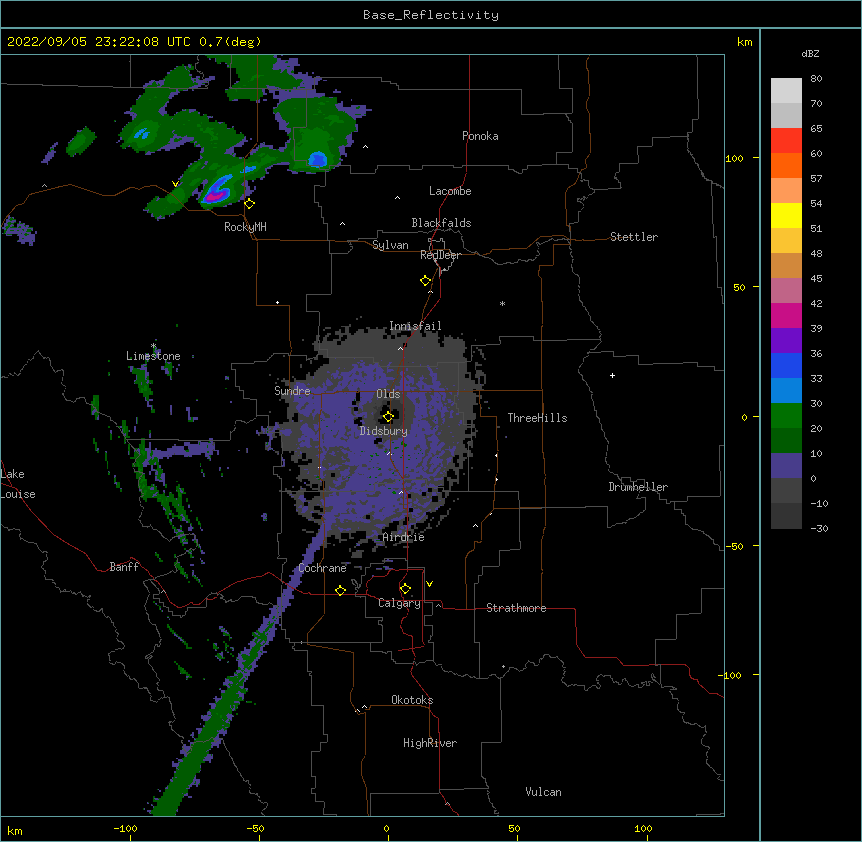
Task: Click the Lake Louise label
Action: tap(18, 484)
